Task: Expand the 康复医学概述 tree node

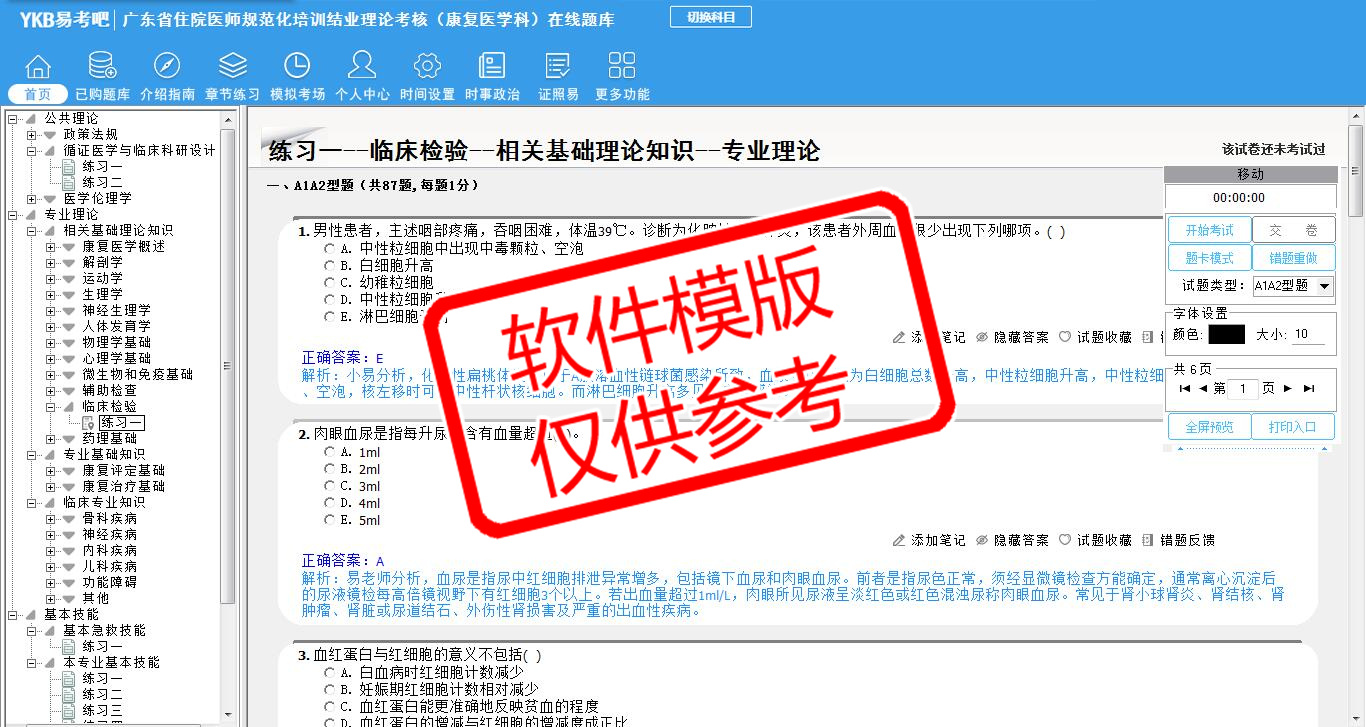Action: click(x=51, y=247)
